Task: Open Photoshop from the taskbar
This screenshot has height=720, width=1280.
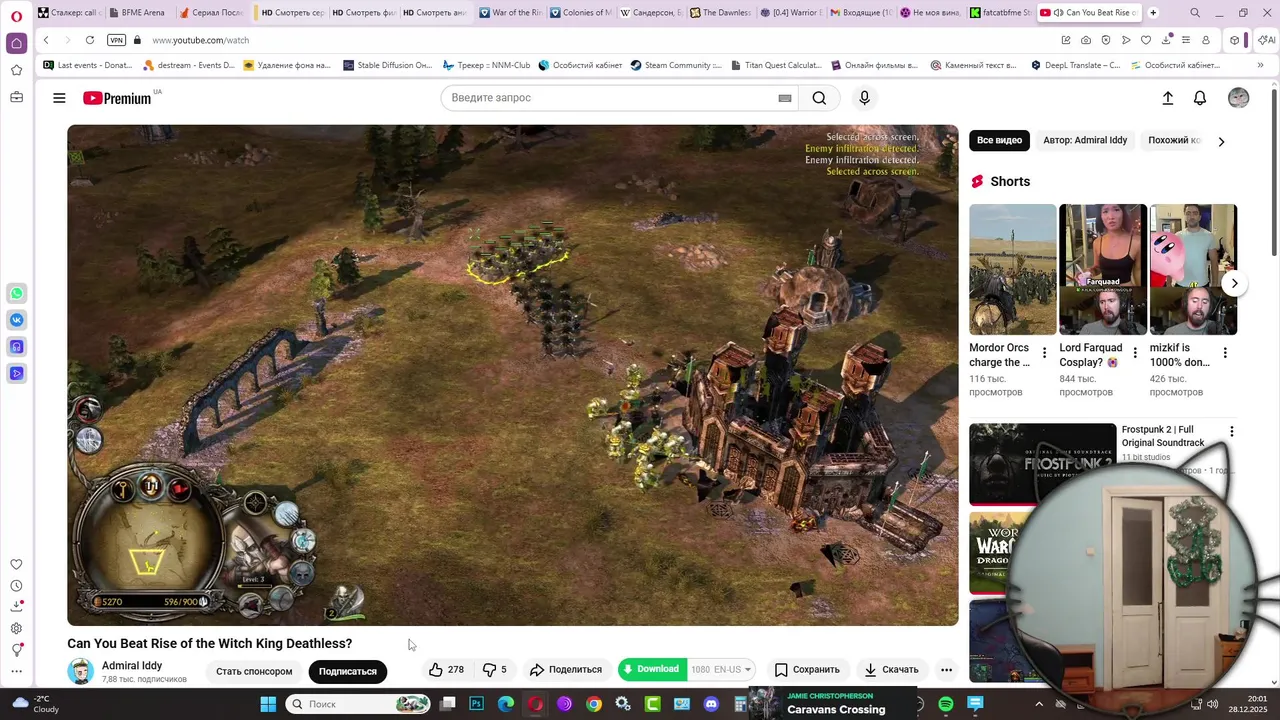Action: tap(476, 704)
